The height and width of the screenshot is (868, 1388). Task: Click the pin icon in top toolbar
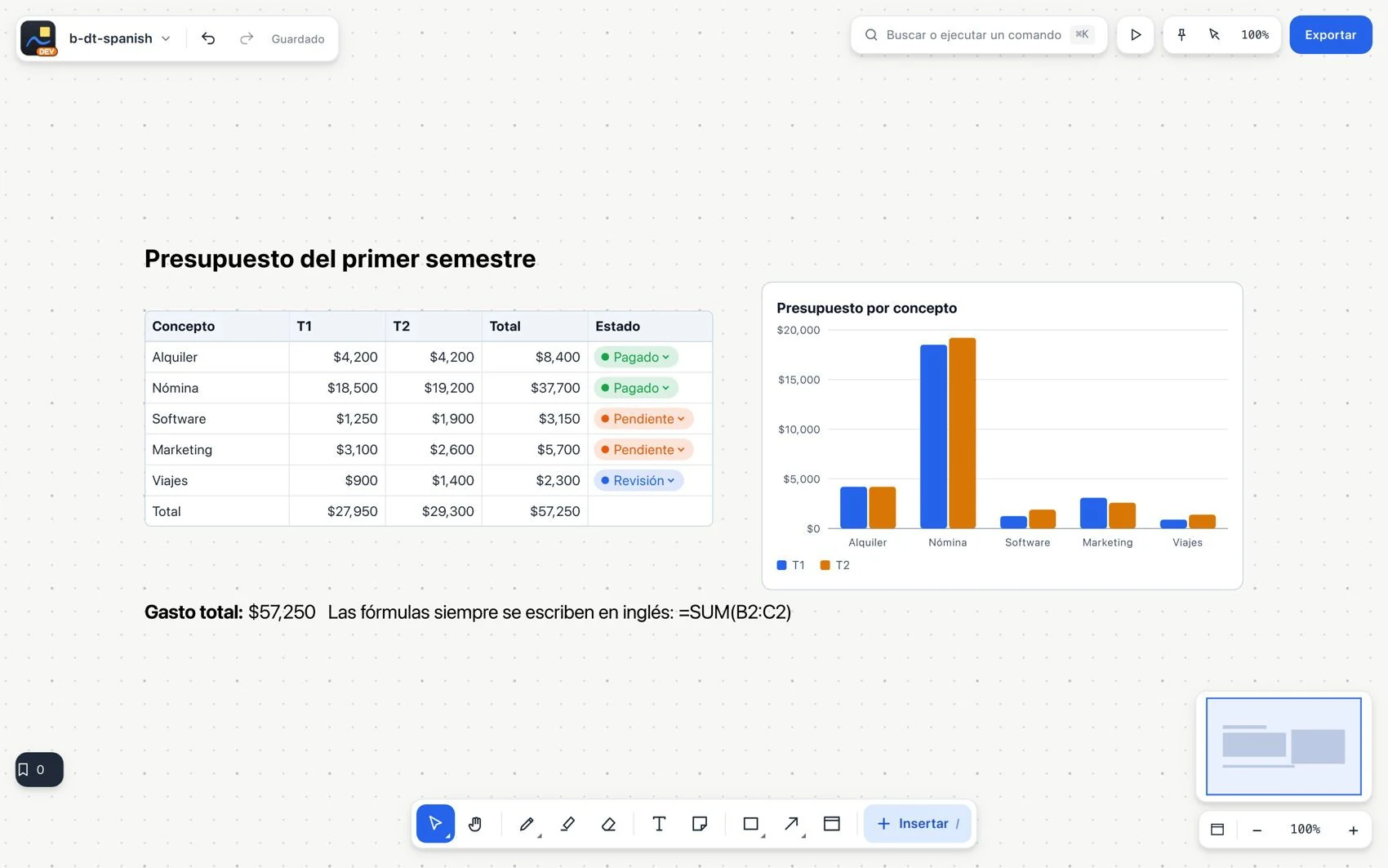[x=1181, y=35]
